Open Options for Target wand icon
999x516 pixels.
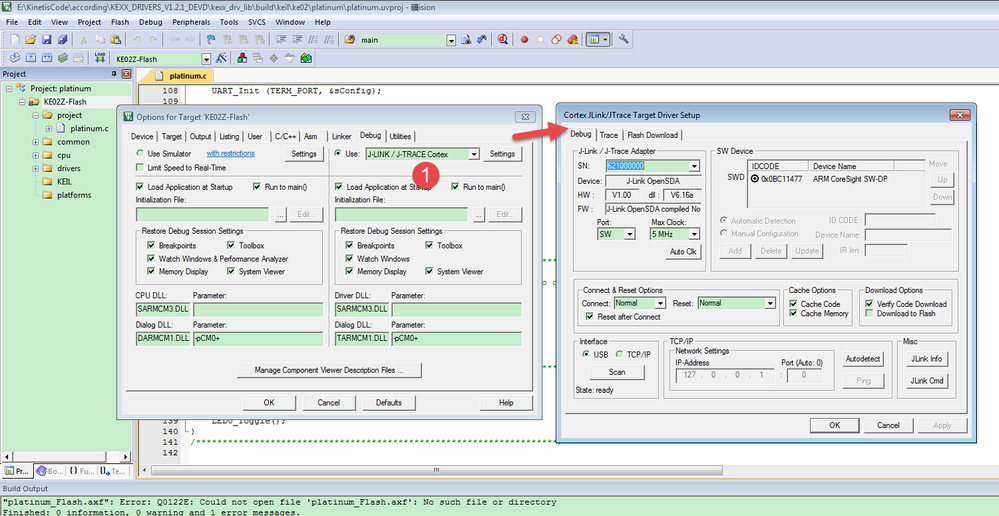(221, 58)
